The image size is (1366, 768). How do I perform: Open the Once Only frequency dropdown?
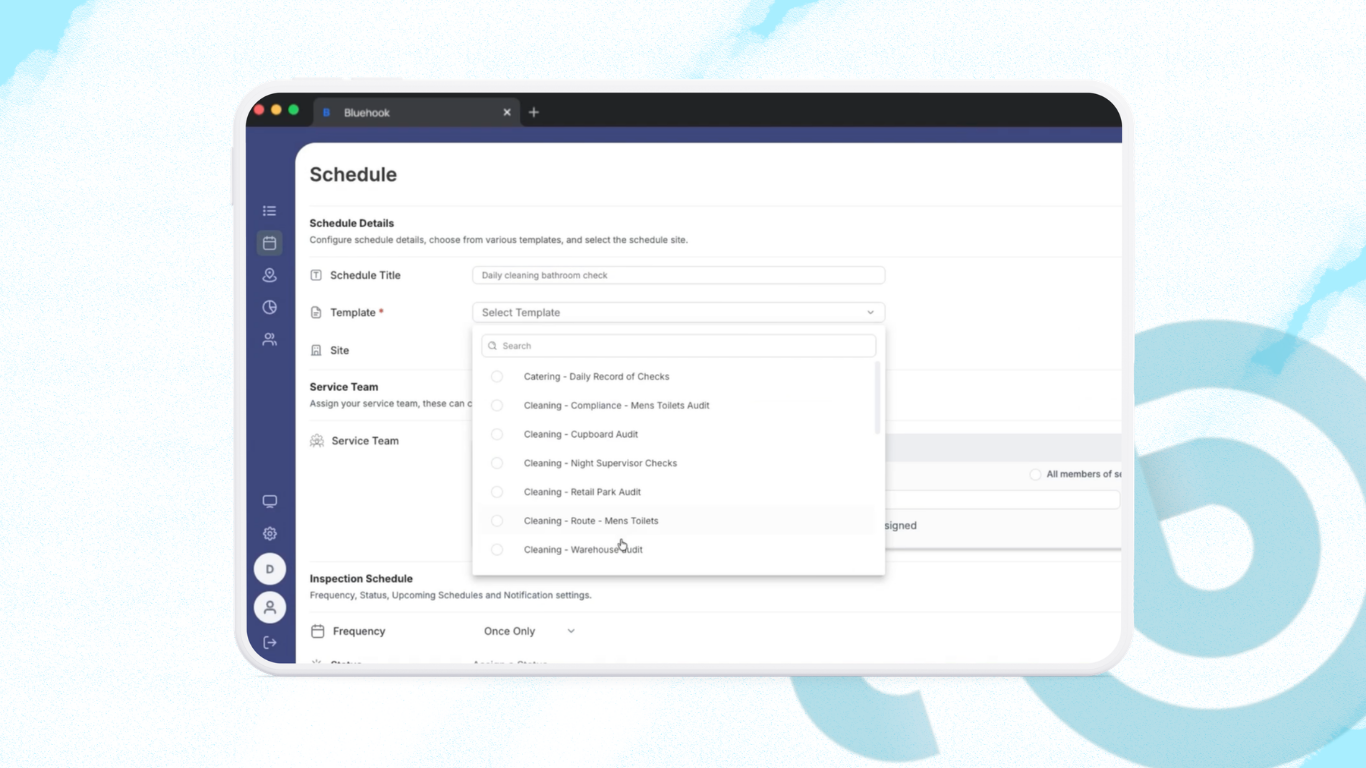(529, 631)
